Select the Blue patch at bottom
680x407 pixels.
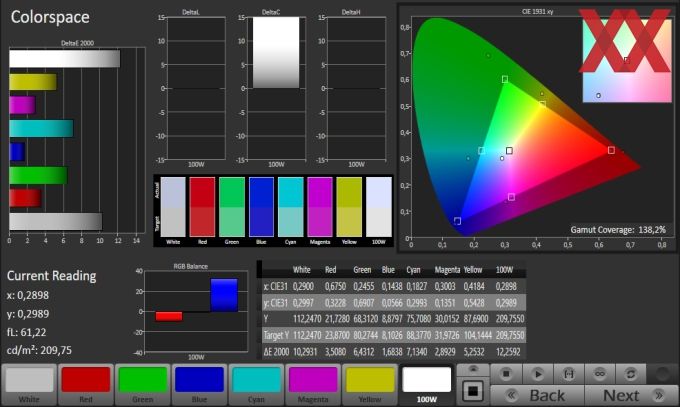tap(199, 385)
